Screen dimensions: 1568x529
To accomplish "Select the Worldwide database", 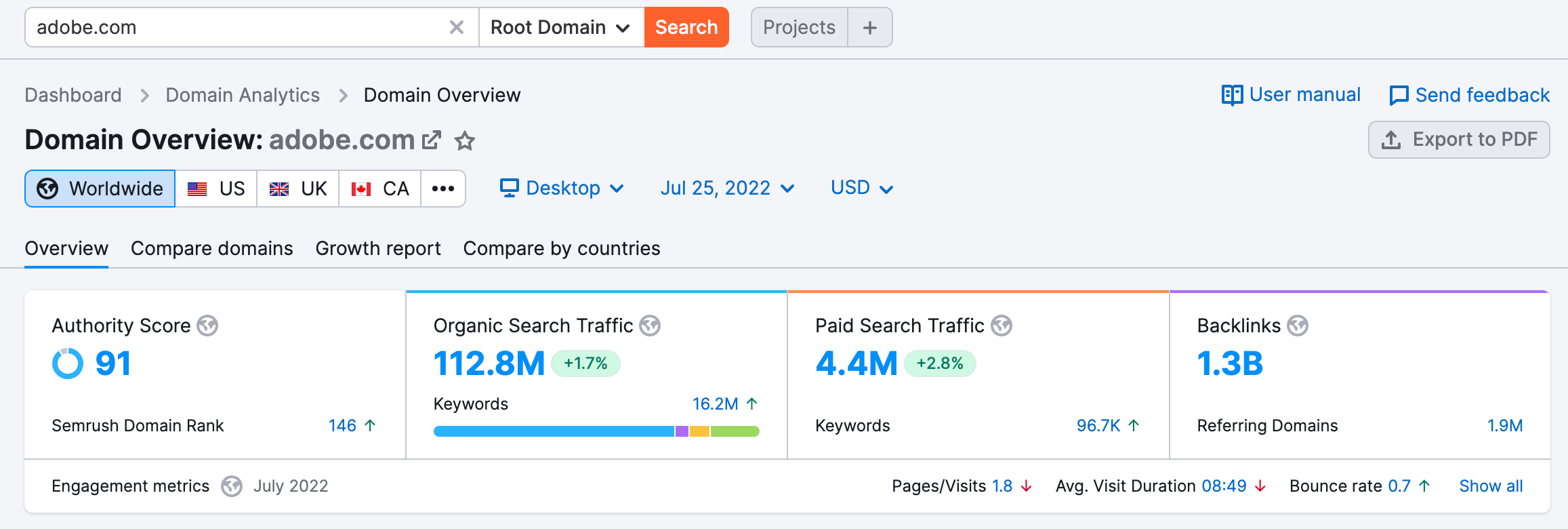I will (100, 189).
